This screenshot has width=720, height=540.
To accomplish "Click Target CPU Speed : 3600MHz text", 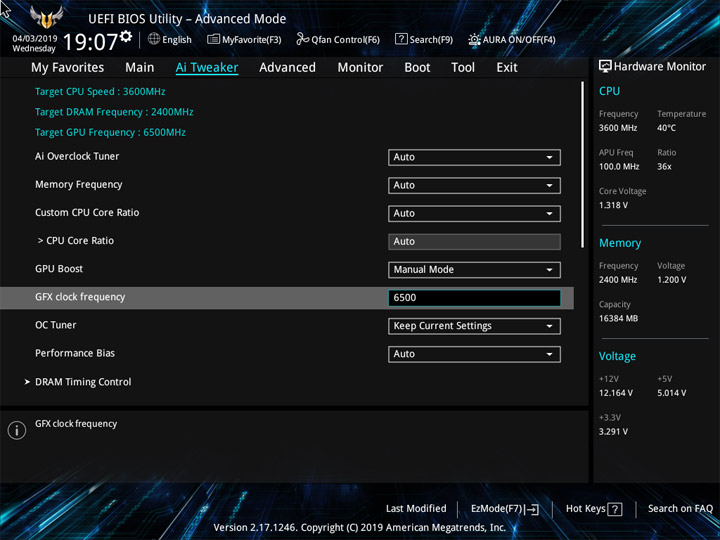I will click(x=100, y=91).
